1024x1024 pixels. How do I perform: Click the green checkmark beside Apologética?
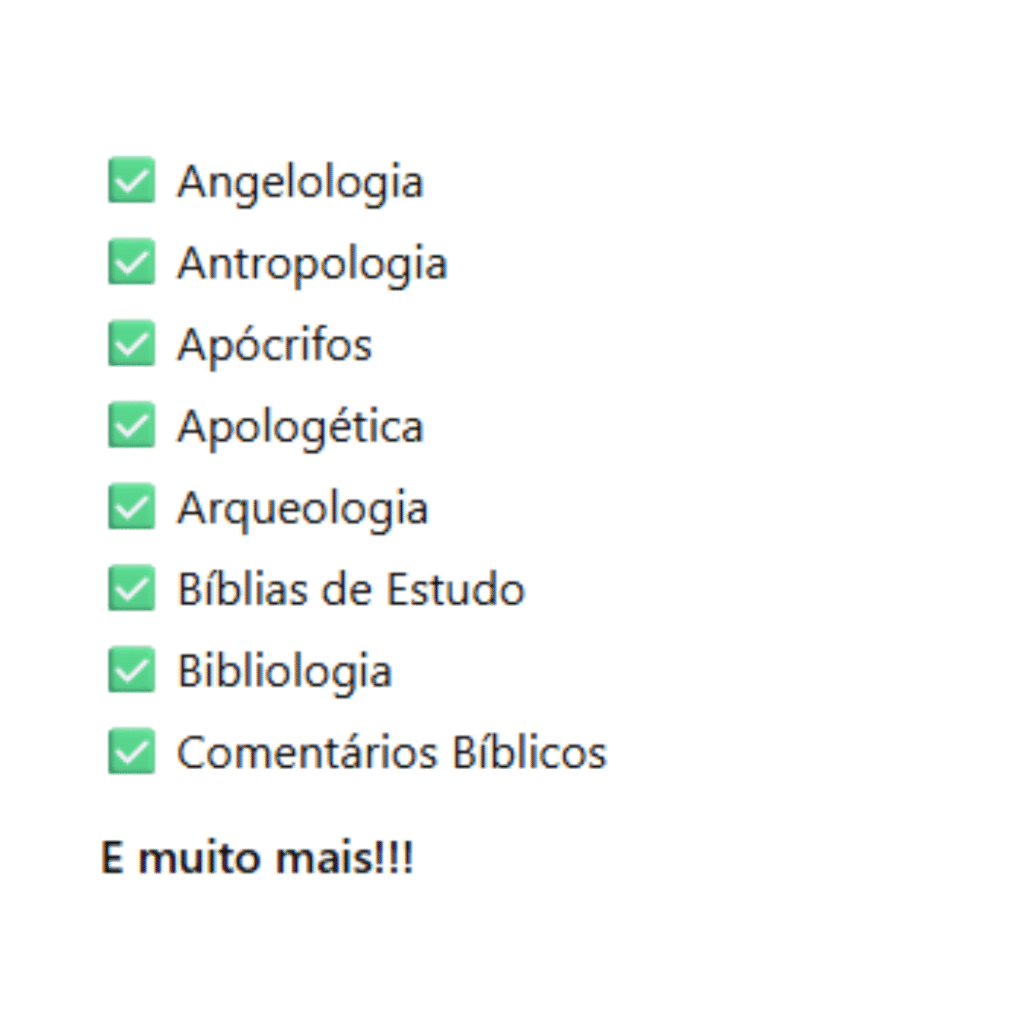131,424
